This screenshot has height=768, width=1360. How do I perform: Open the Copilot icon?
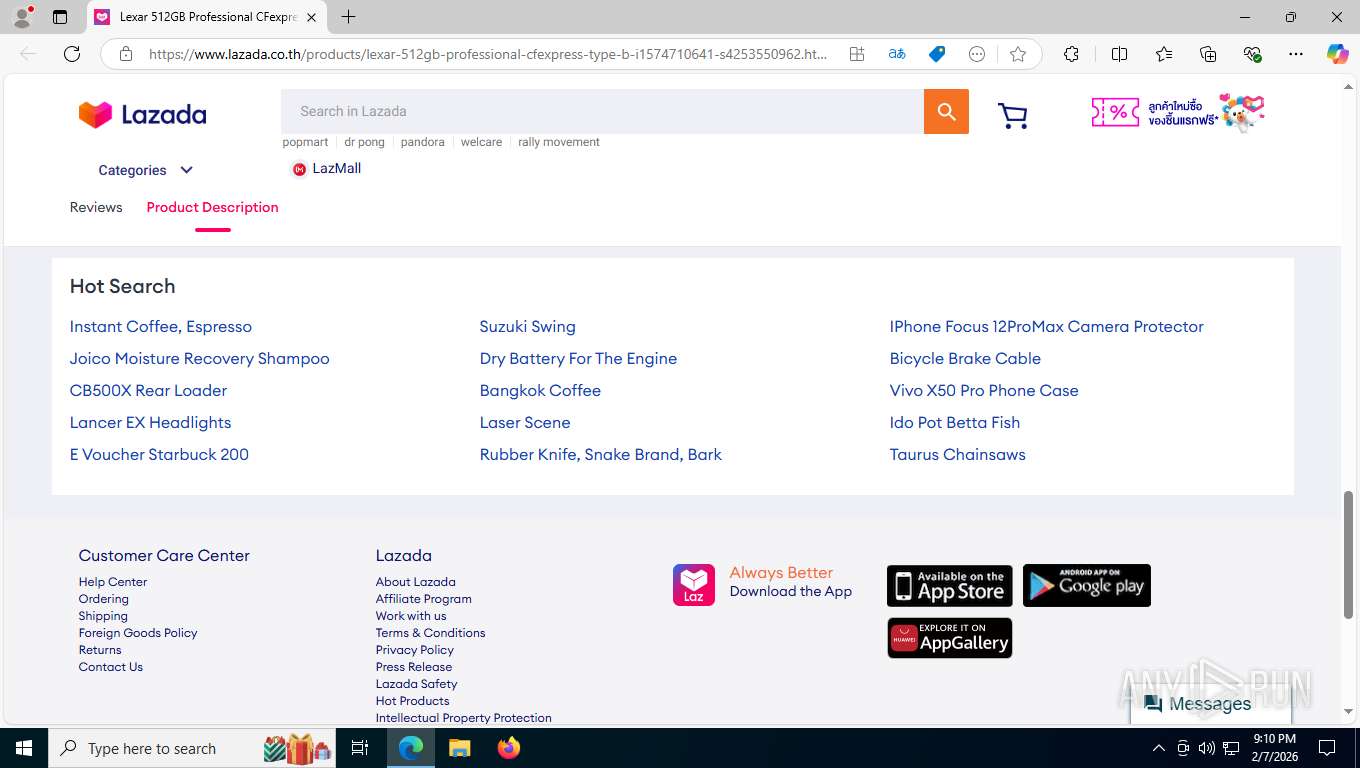click(x=1337, y=54)
